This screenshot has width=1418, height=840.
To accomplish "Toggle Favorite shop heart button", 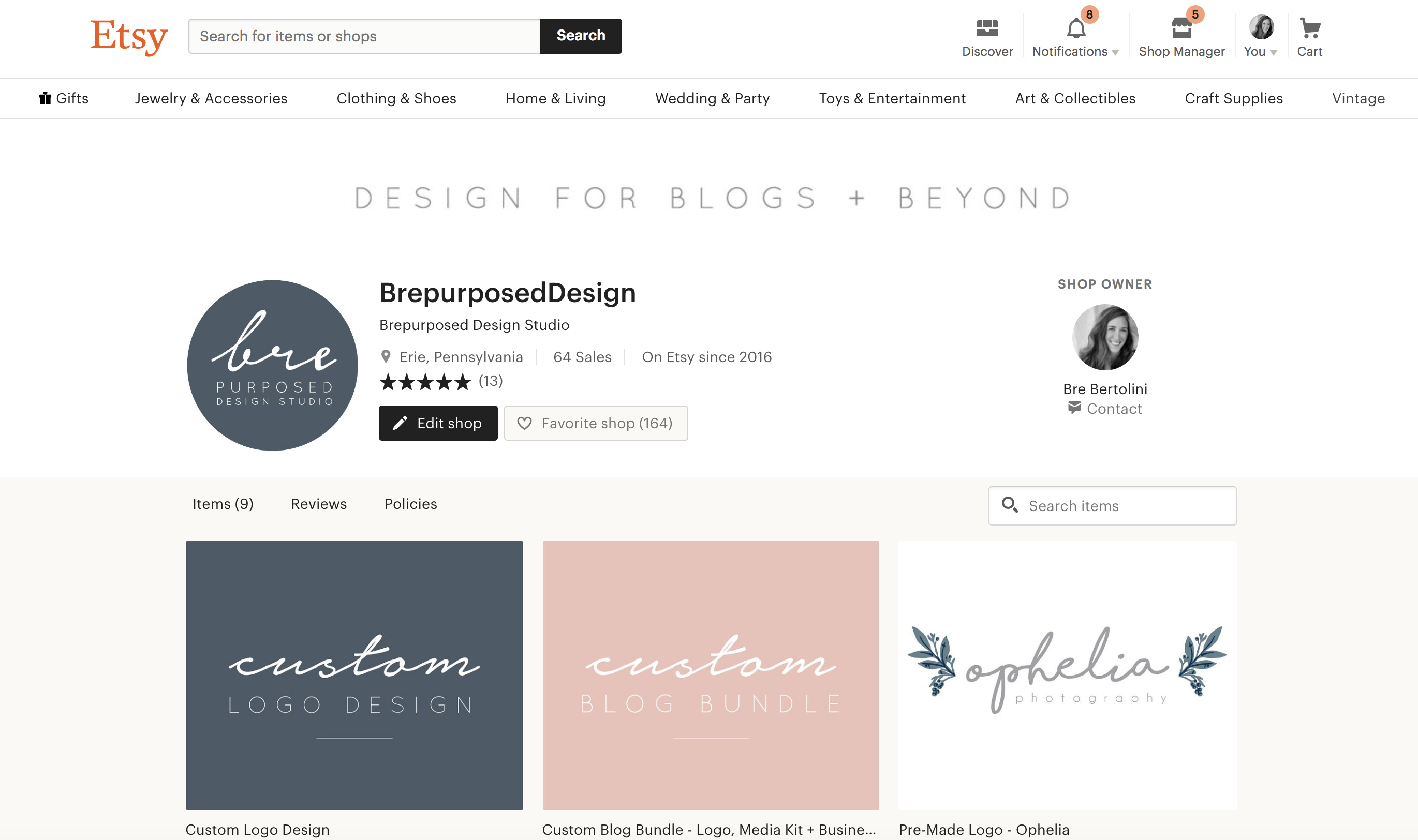I will point(596,423).
